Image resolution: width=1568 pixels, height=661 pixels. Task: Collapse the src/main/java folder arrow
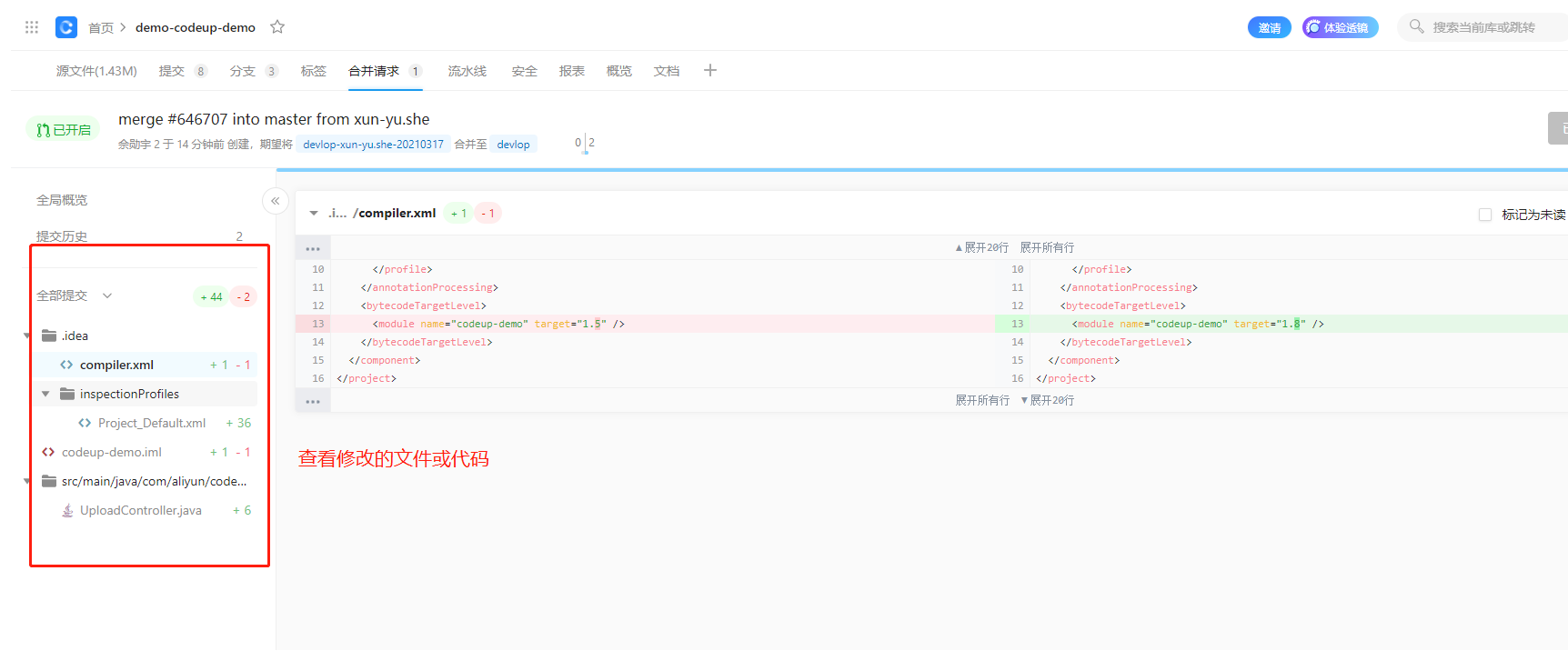tap(27, 481)
